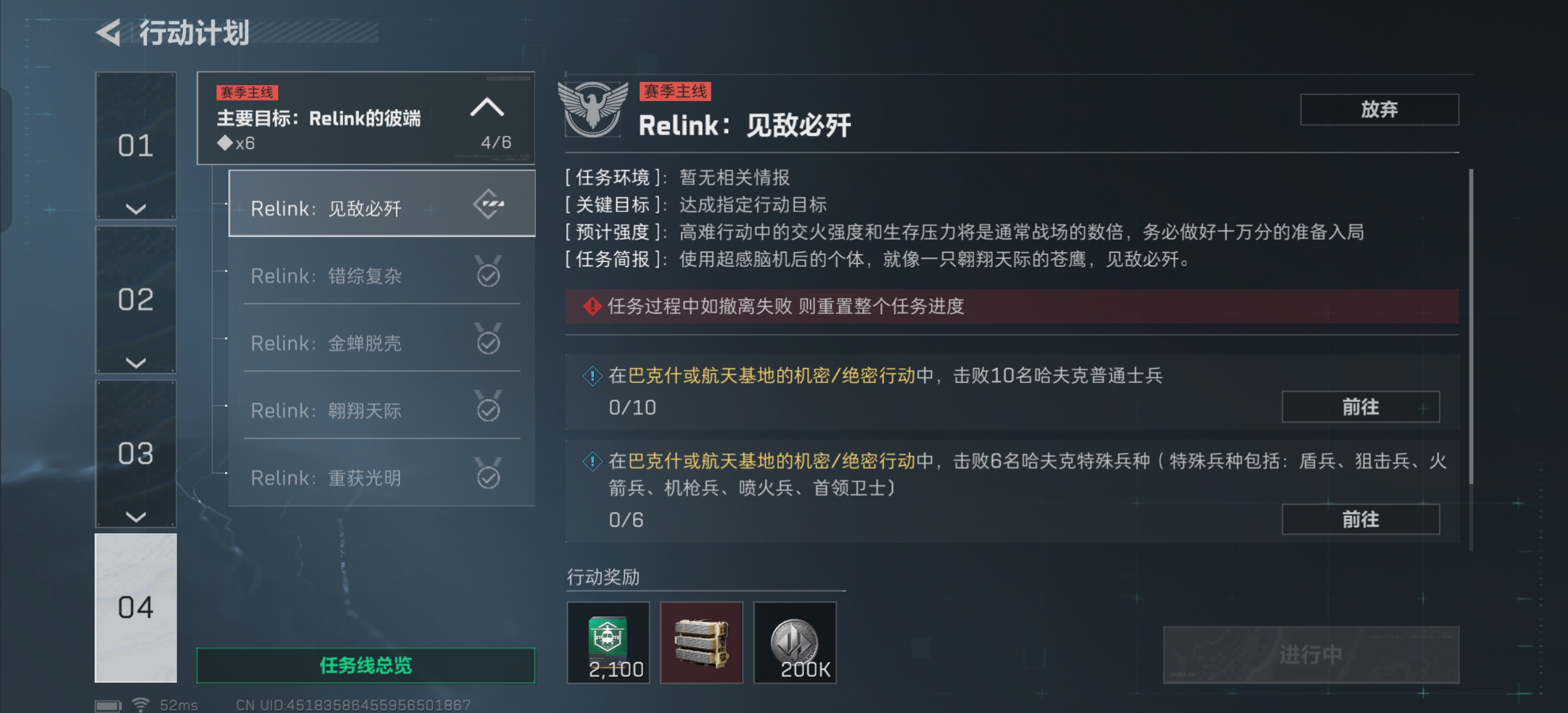
Task: Click the completed medal checkmark on 错综复杂
Action: click(x=488, y=271)
